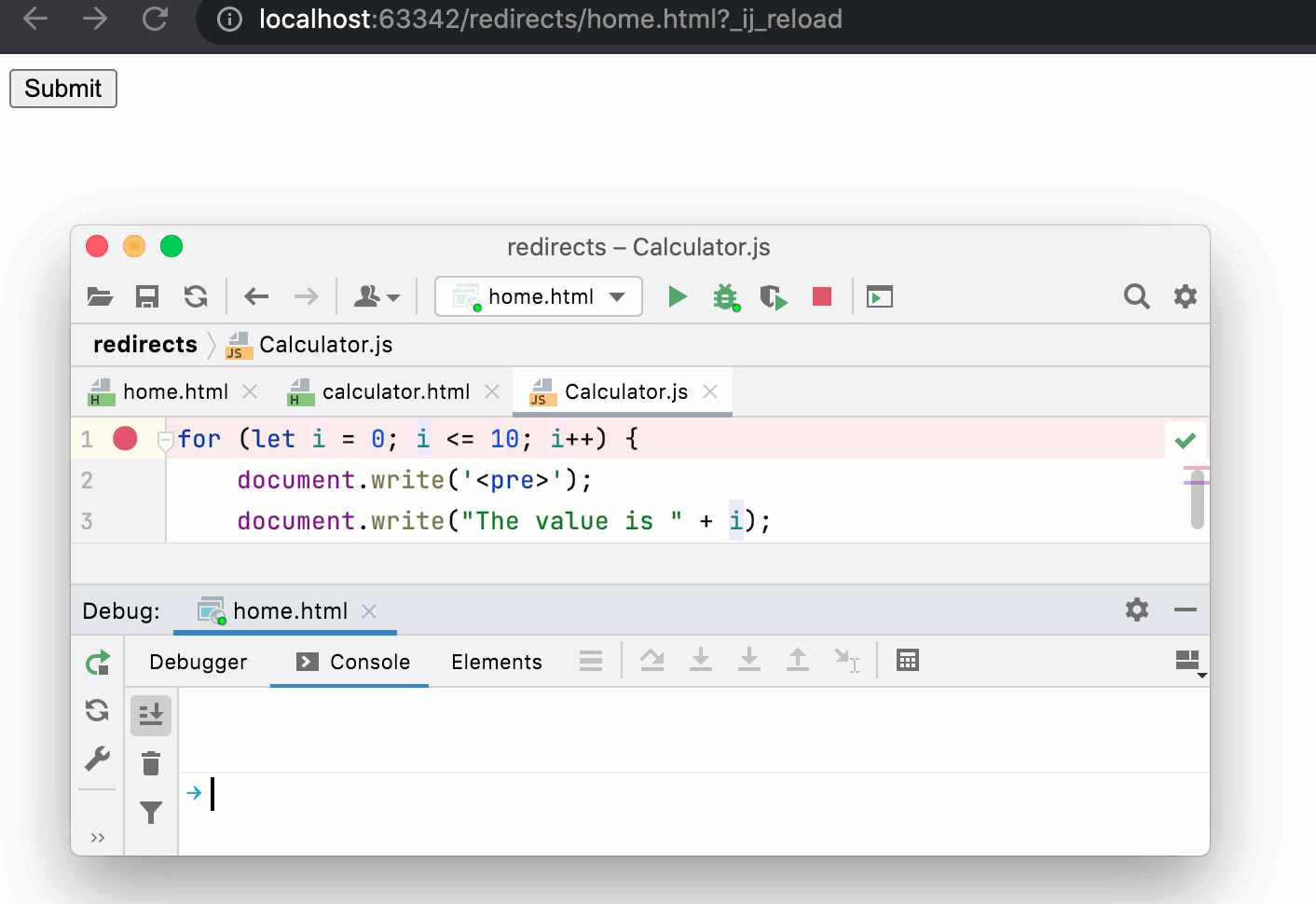Clear the console with the trash icon
Viewport: 1316px width, 904px height.
150,763
